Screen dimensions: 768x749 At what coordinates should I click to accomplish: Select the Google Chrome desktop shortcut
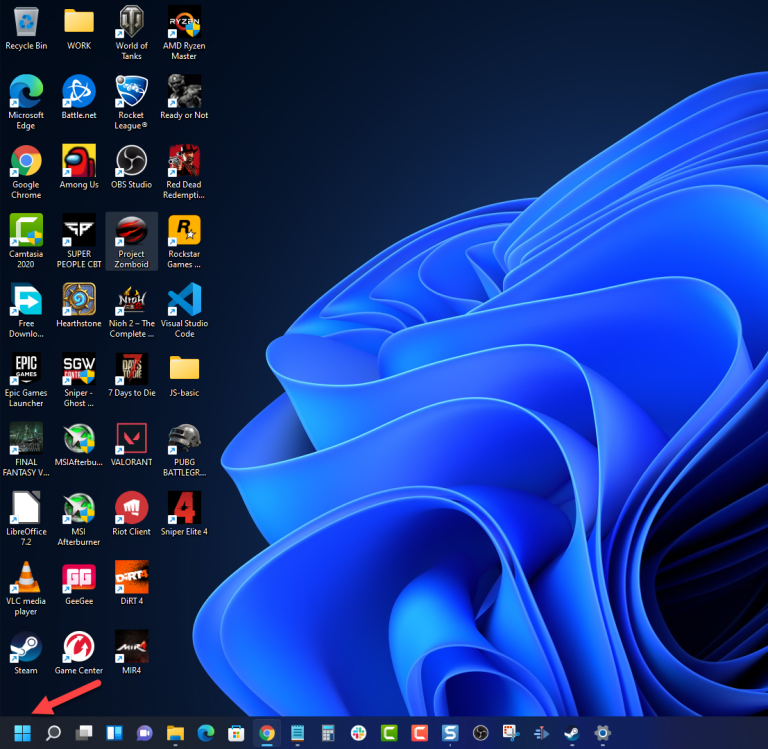coord(26,172)
